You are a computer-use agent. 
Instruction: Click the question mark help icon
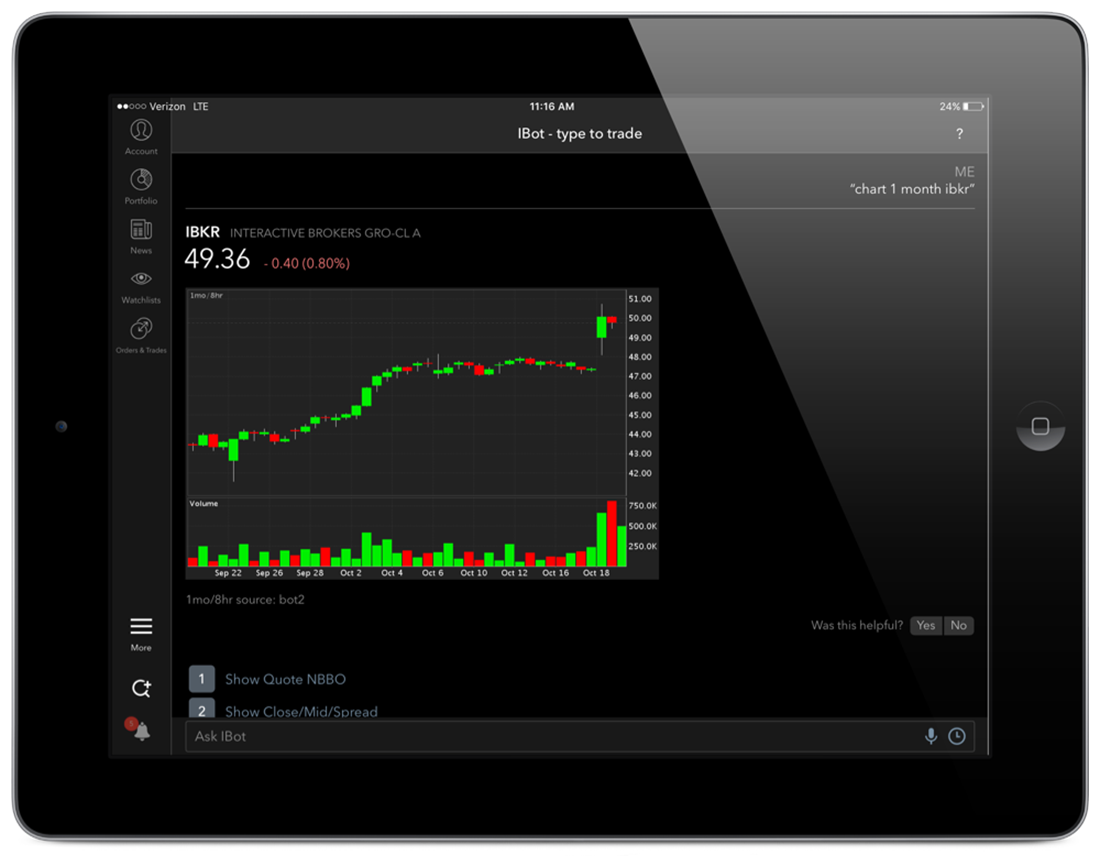959,134
